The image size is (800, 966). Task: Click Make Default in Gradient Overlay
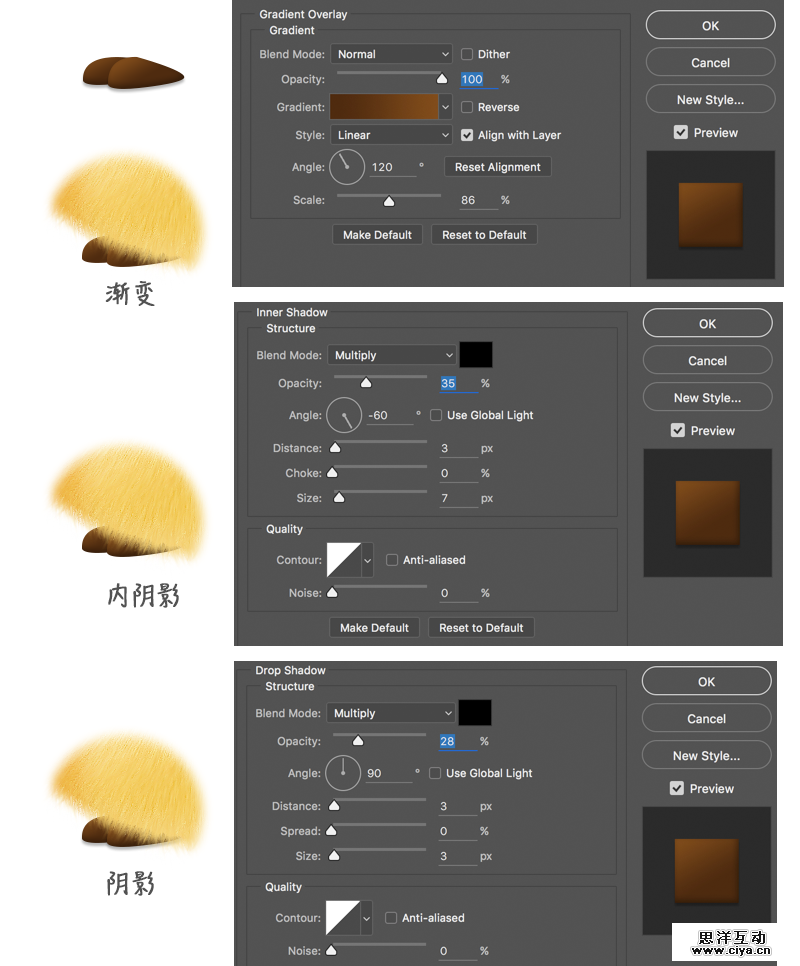click(x=378, y=235)
